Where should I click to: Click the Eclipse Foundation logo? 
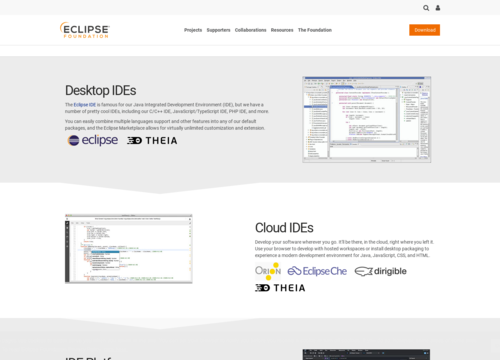[x=85, y=30]
